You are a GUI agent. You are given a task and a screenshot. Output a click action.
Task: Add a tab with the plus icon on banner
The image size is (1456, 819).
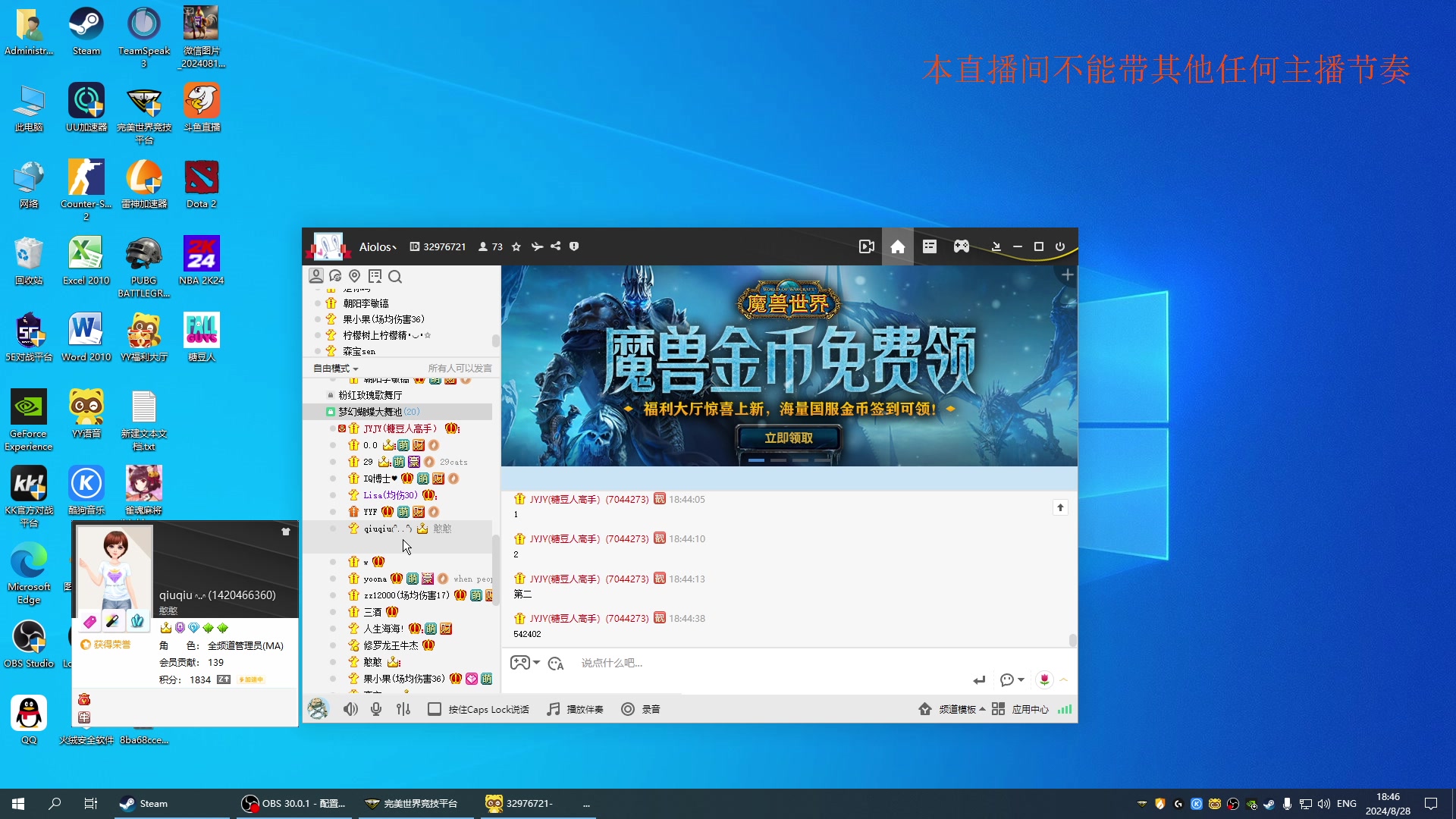(1067, 275)
